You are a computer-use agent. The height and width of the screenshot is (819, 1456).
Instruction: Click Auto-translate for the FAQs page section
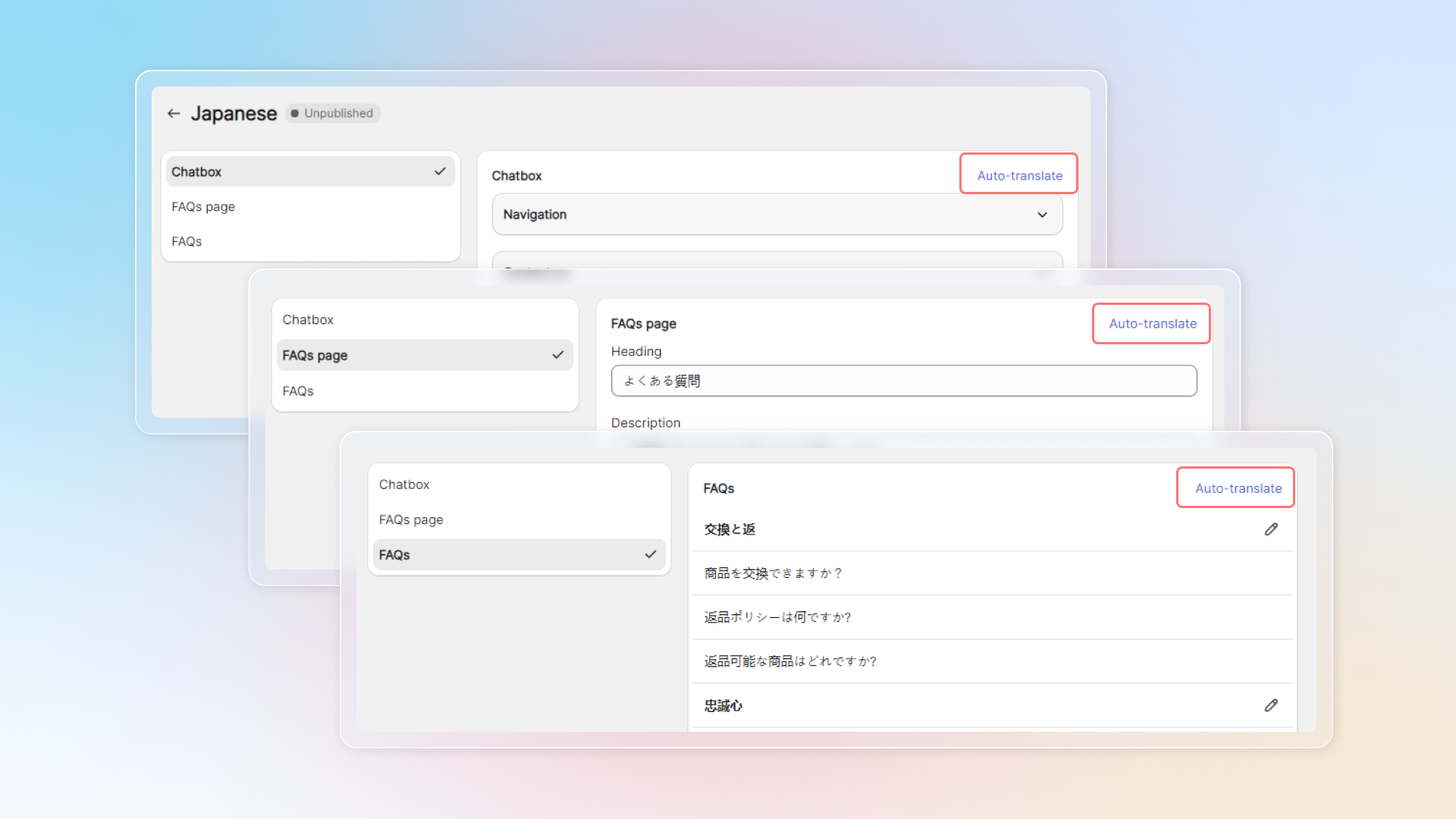1151,323
